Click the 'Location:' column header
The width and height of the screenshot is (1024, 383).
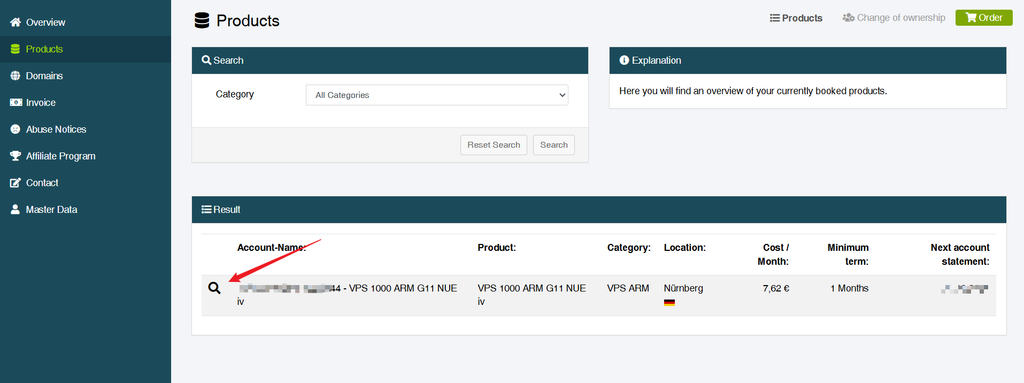pos(685,248)
